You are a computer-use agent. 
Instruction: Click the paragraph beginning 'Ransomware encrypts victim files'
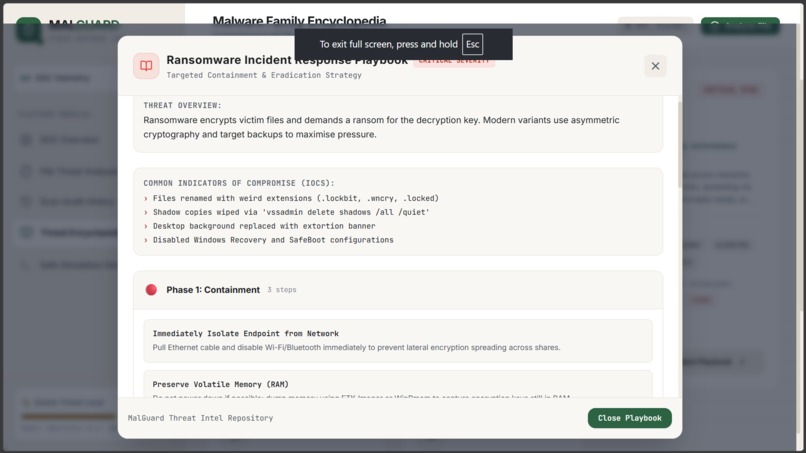point(381,127)
